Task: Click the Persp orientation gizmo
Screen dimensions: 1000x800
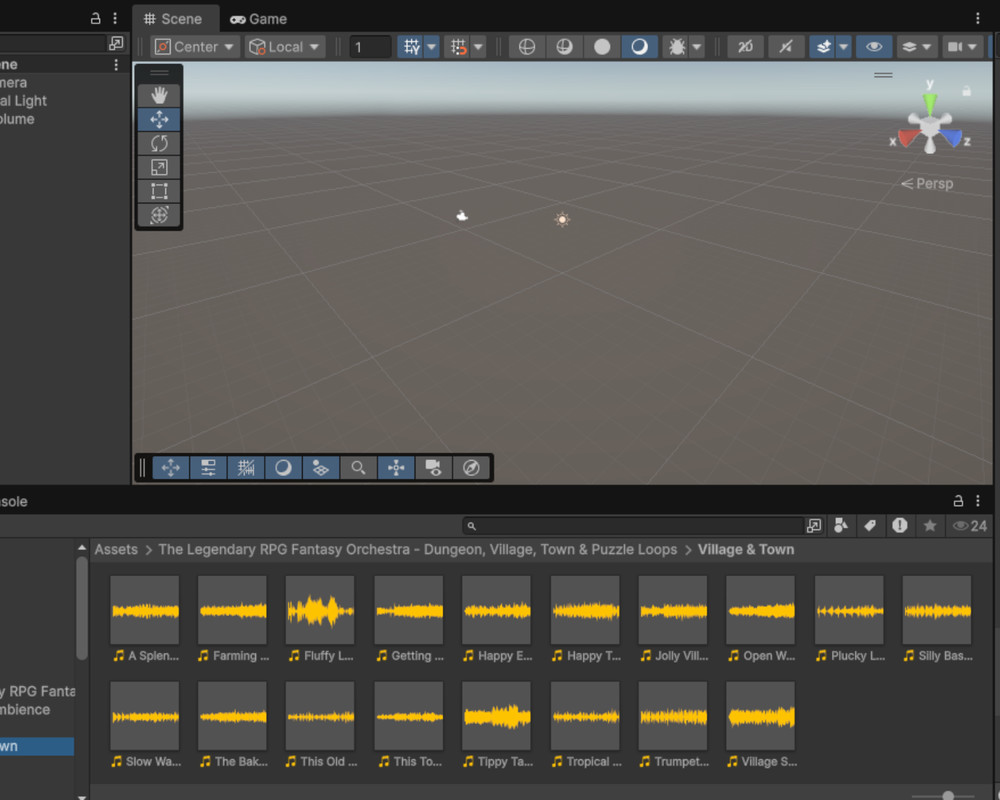Action: [x=927, y=184]
